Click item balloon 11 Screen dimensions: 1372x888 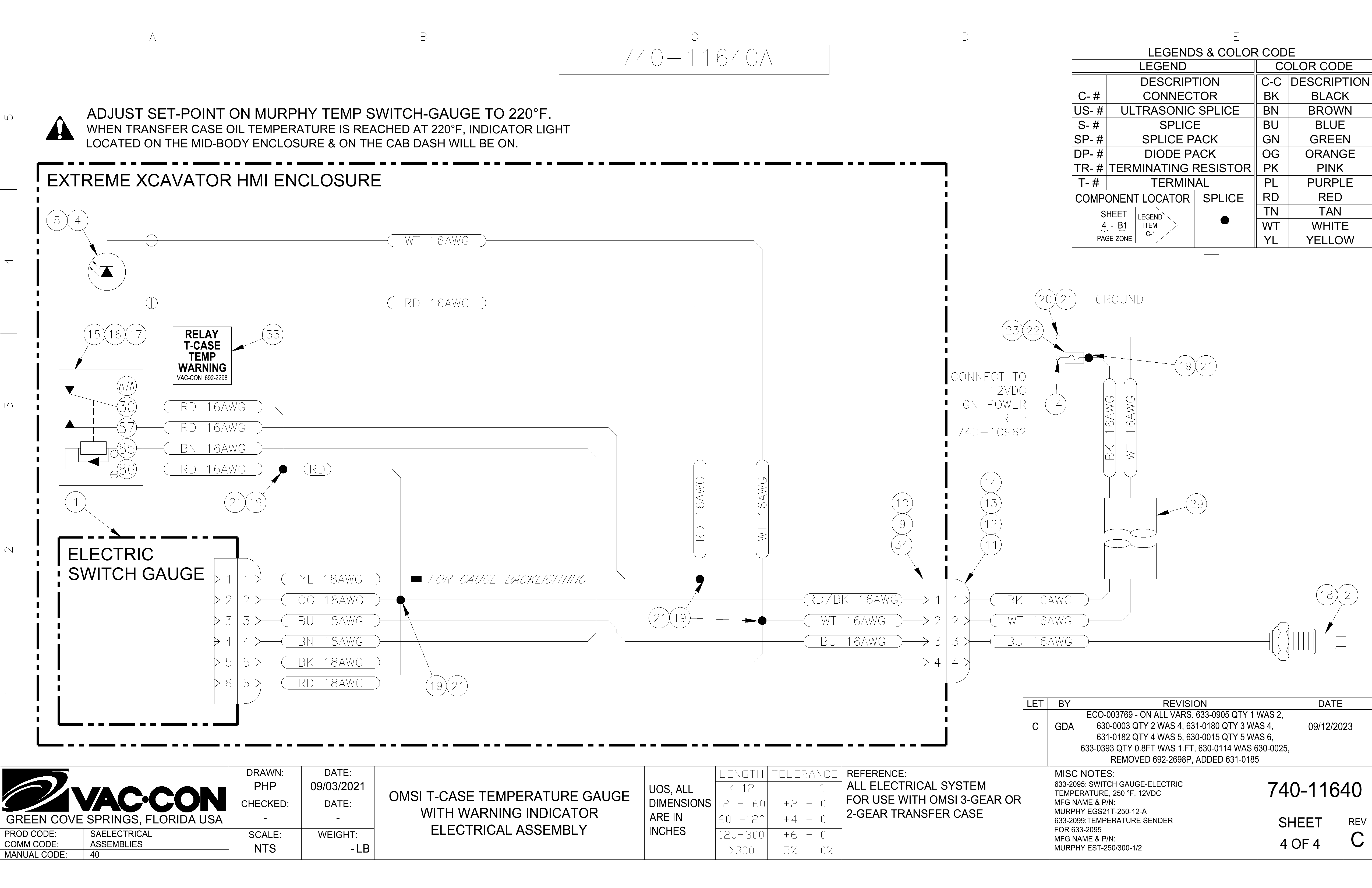[991, 545]
